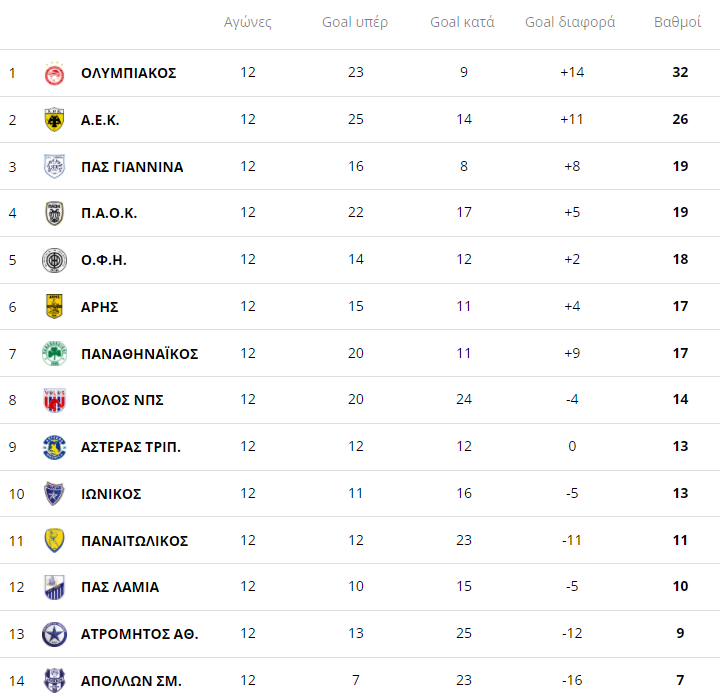This screenshot has height=700, width=720.
Task: Click the Π.Α.Ο.Κ. club badge
Action: tap(54, 213)
